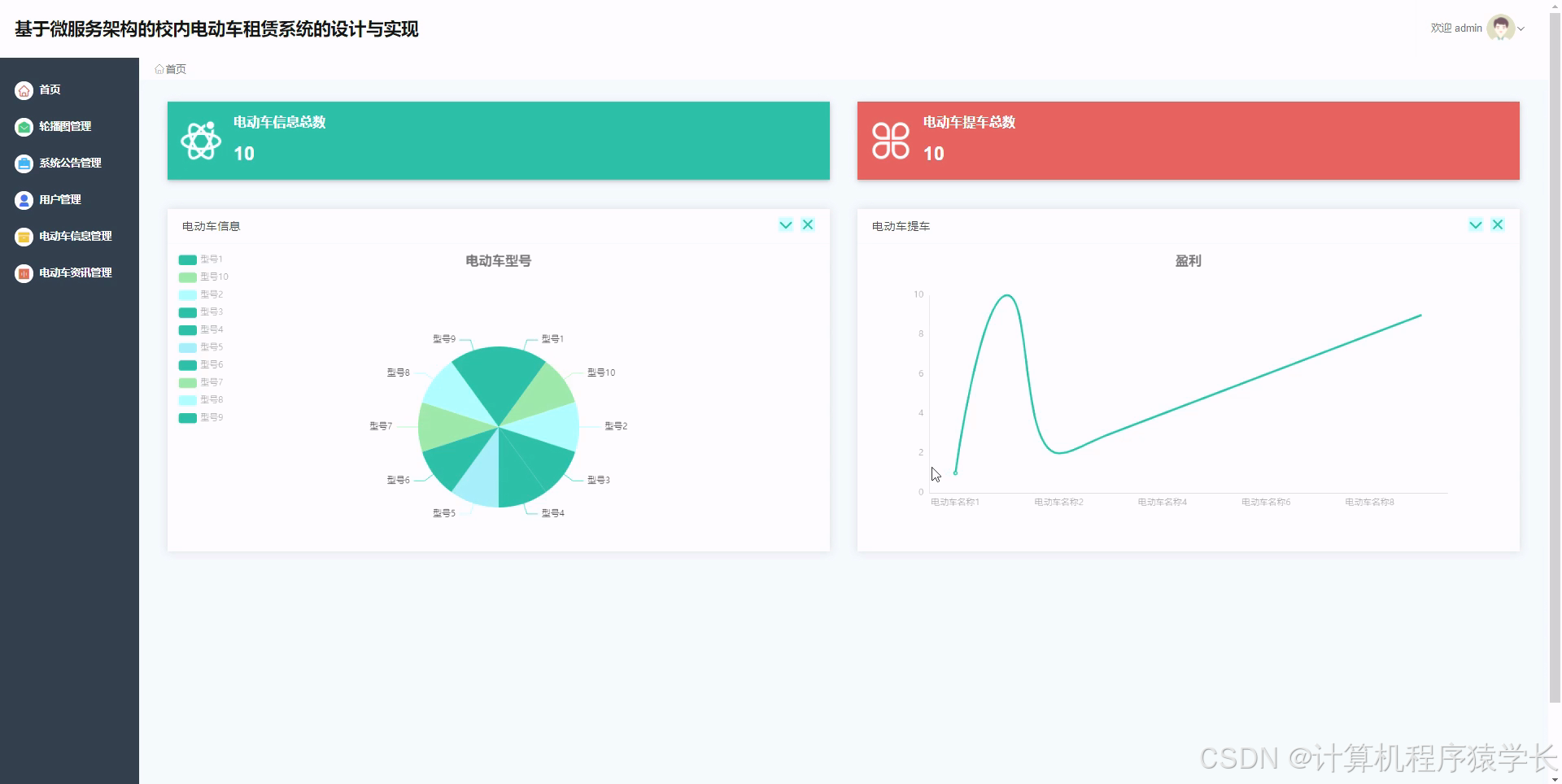This screenshot has width=1562, height=784.
Task: Click the 系统公告管理 sidebar icon
Action: [24, 163]
